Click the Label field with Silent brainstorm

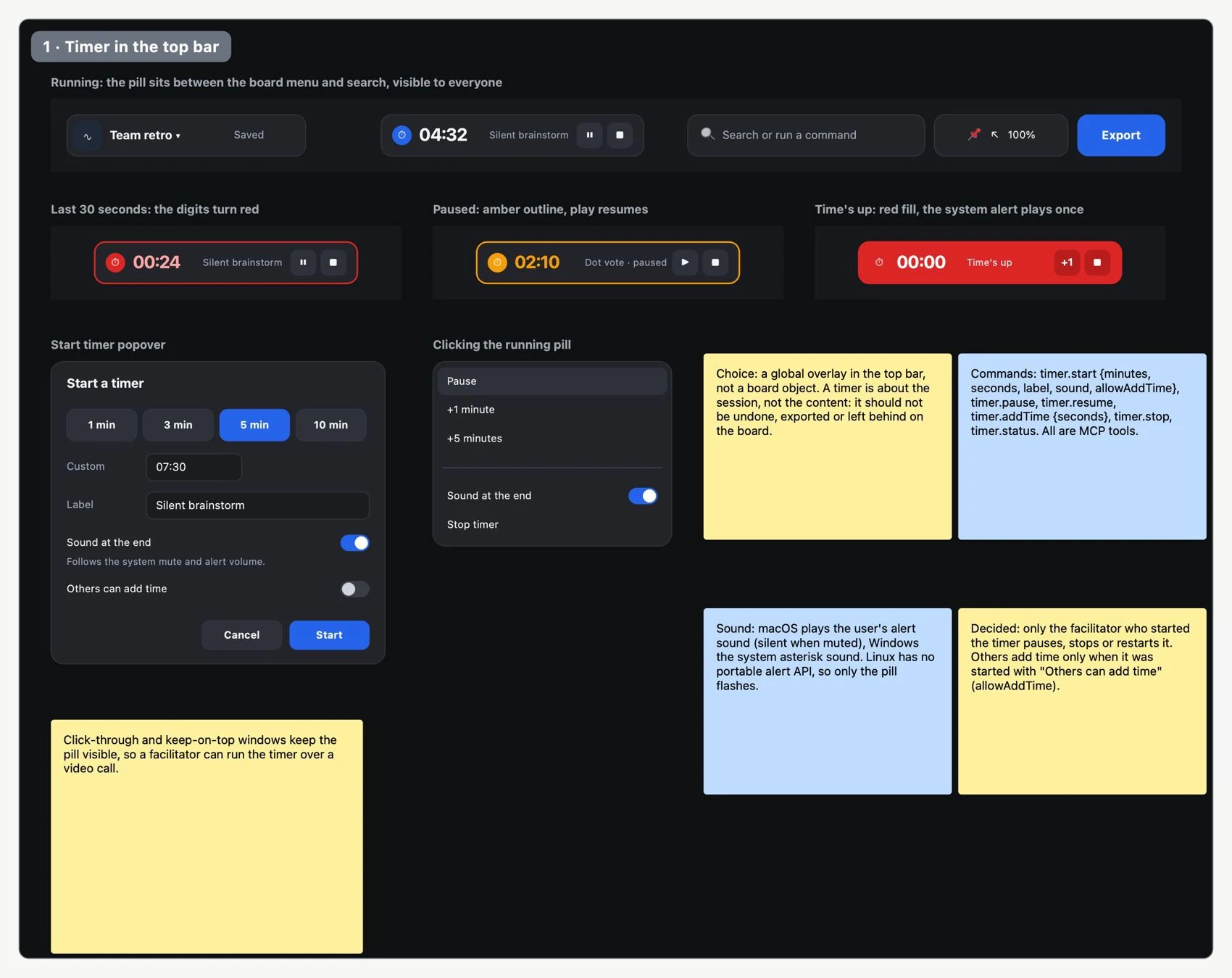click(x=257, y=505)
